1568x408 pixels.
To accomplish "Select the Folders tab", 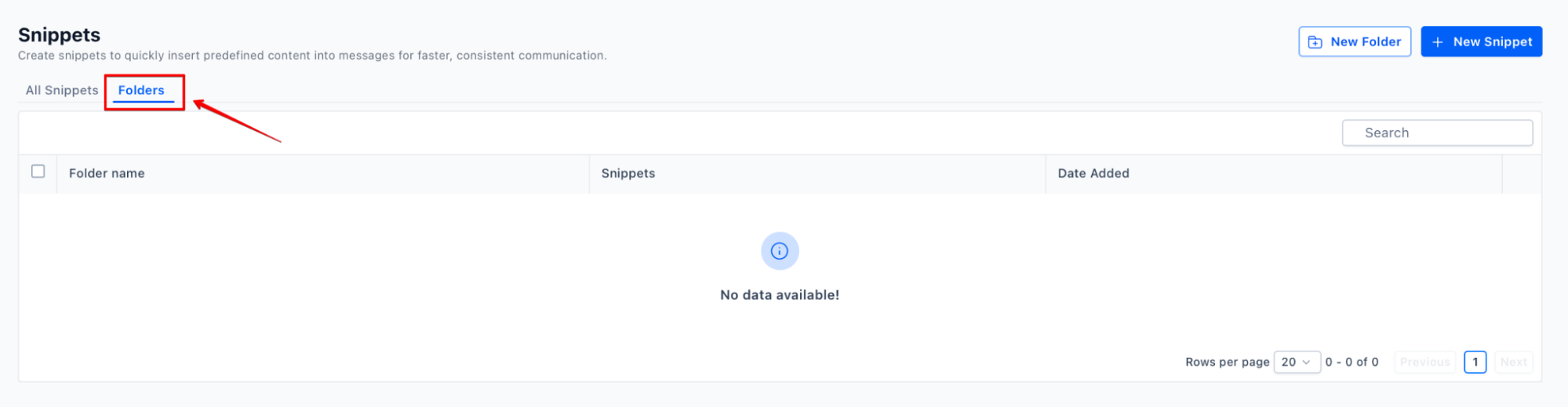I will pyautogui.click(x=141, y=90).
